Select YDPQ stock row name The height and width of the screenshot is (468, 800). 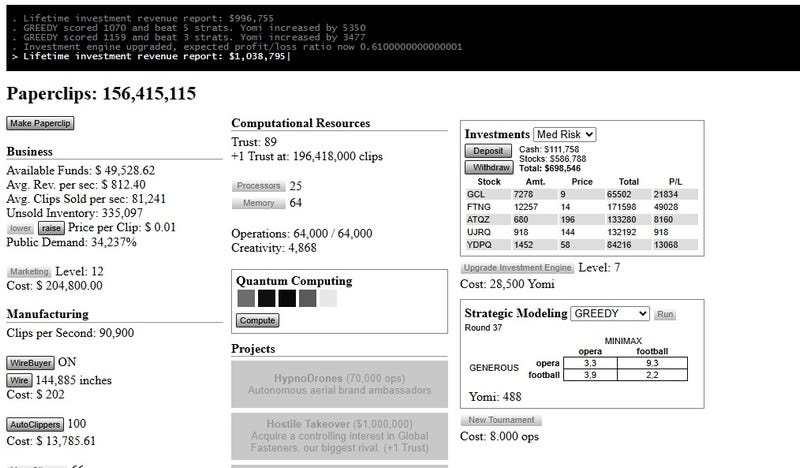[x=479, y=245]
